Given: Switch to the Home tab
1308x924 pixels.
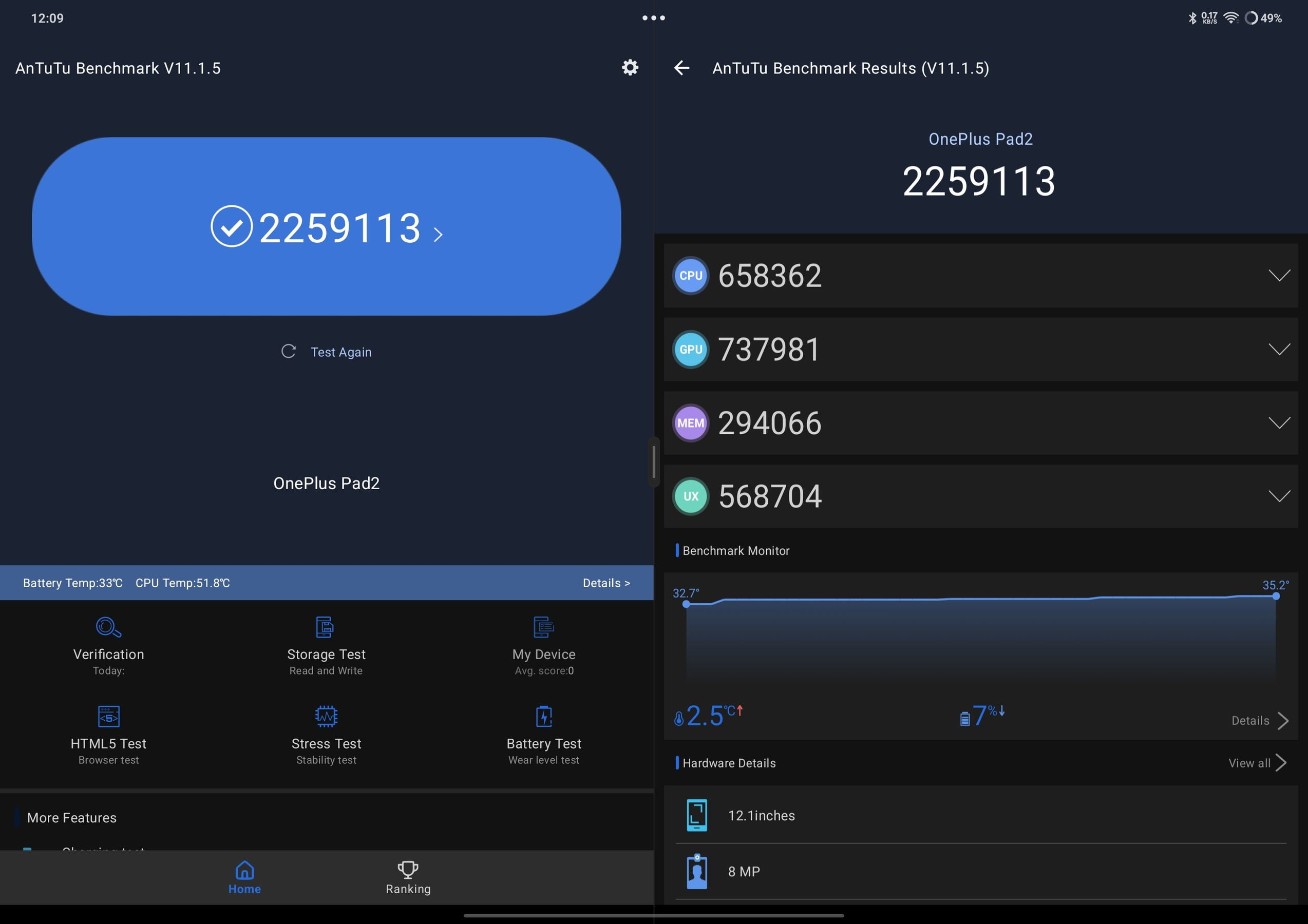Looking at the screenshot, I should [x=244, y=877].
